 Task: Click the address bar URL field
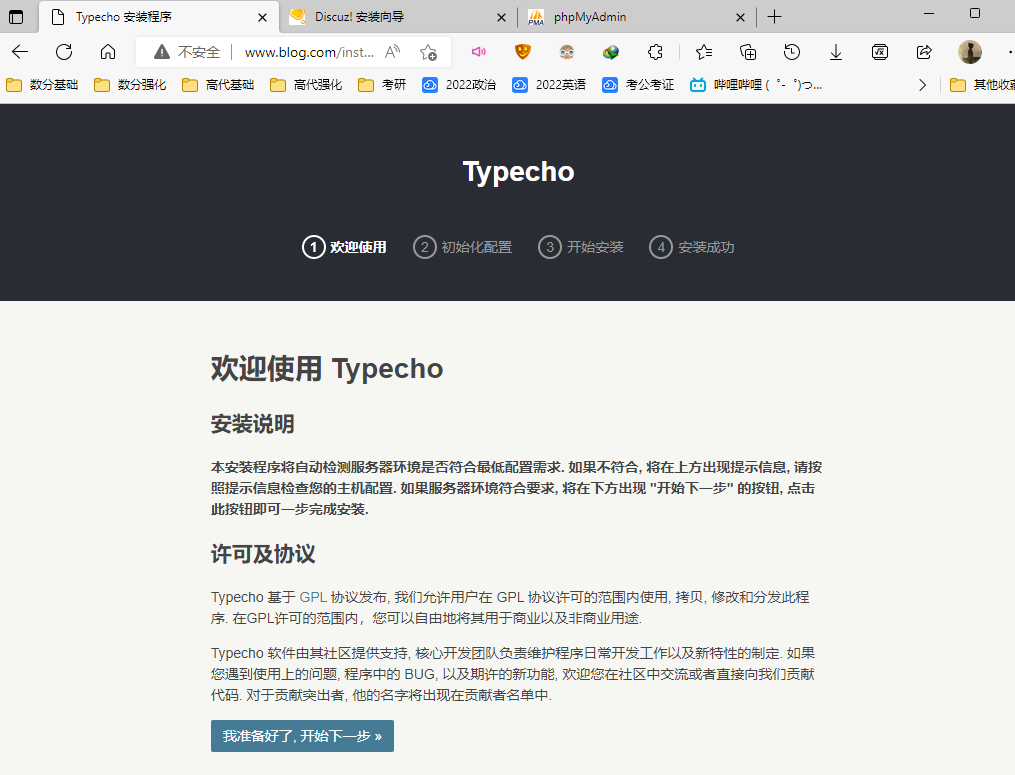coord(305,52)
